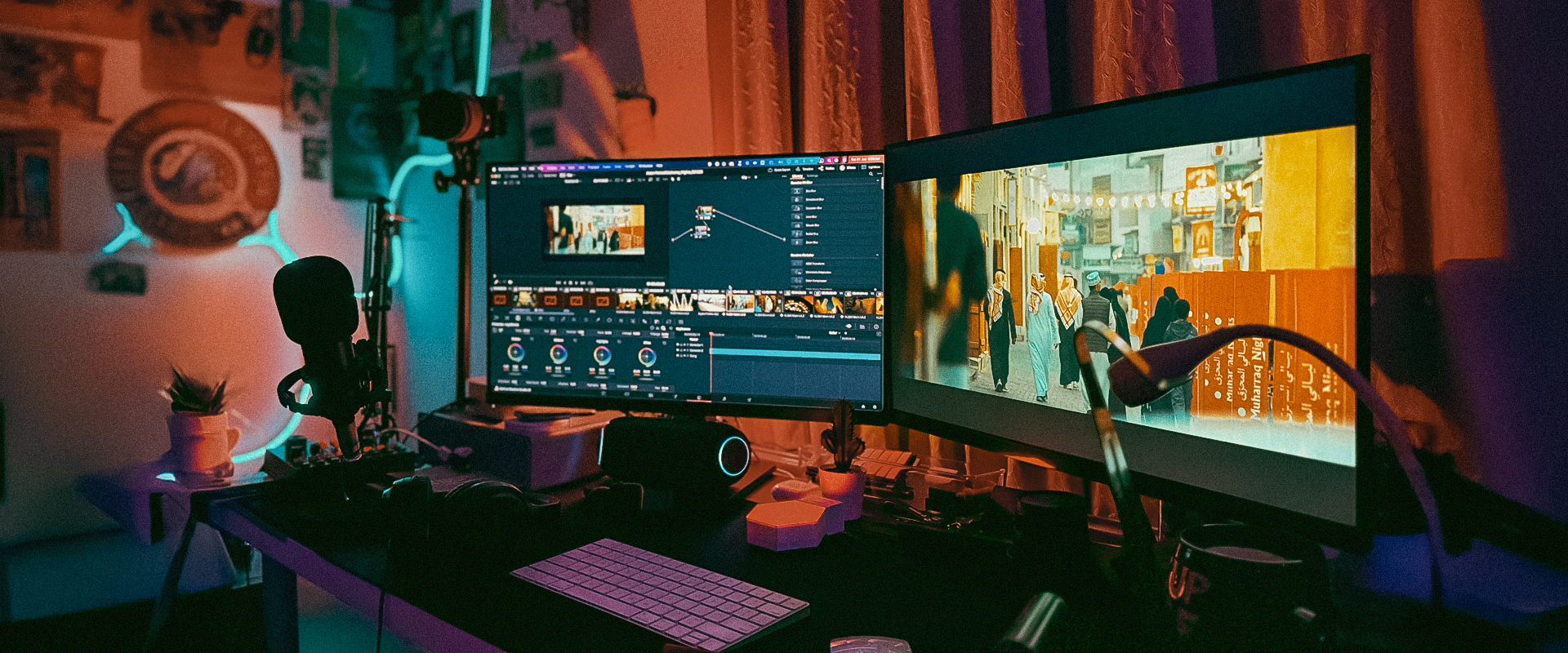Switch to the Library tab
This screenshot has width=1568, height=653.
pos(797,175)
